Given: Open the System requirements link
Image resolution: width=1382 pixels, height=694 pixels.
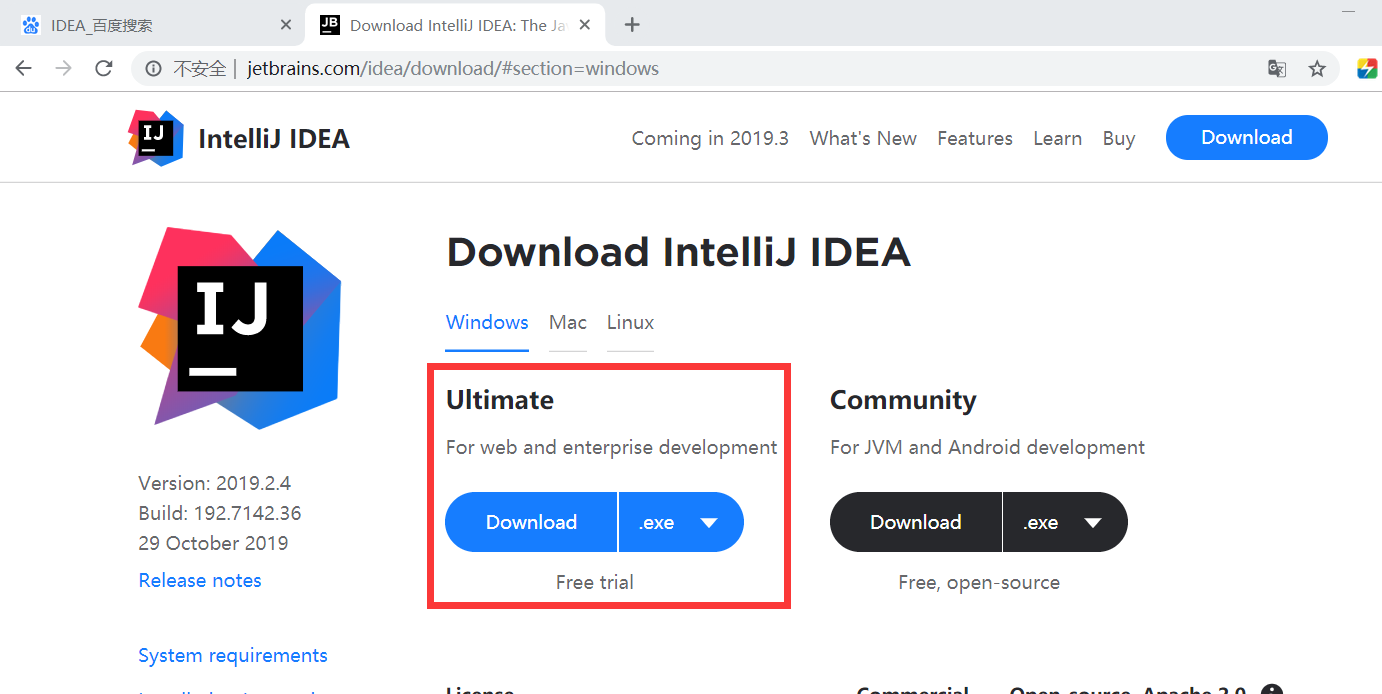Looking at the screenshot, I should [233, 655].
